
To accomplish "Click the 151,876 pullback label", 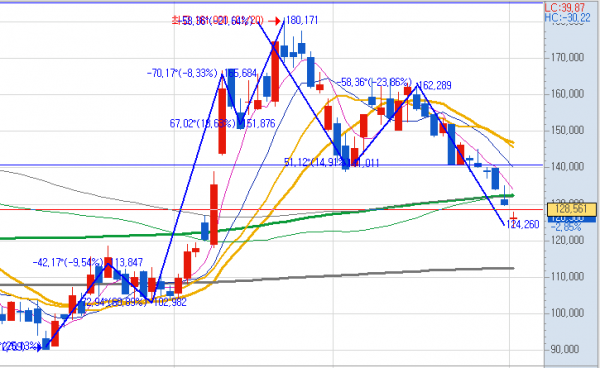I will (259, 124).
